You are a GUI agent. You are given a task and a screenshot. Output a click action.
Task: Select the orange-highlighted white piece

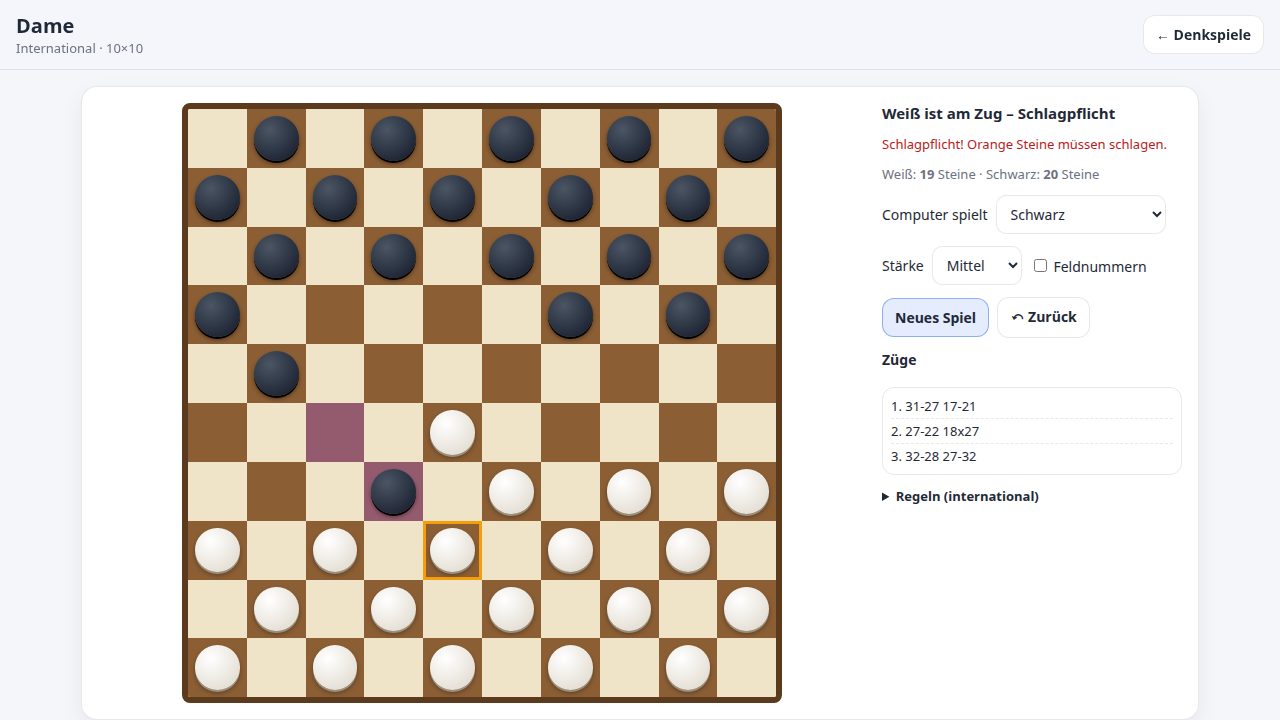452,550
